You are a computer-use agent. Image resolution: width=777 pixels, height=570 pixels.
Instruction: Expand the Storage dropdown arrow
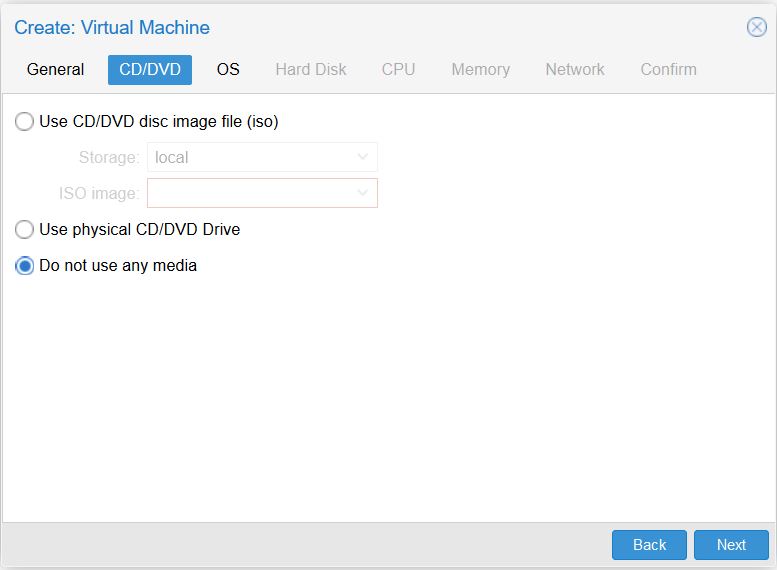pos(363,157)
